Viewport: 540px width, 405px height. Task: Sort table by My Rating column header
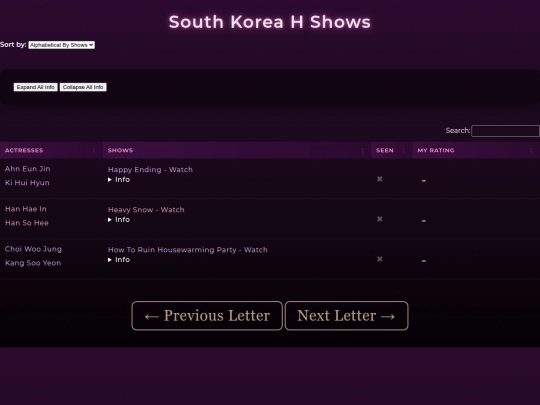476,150
